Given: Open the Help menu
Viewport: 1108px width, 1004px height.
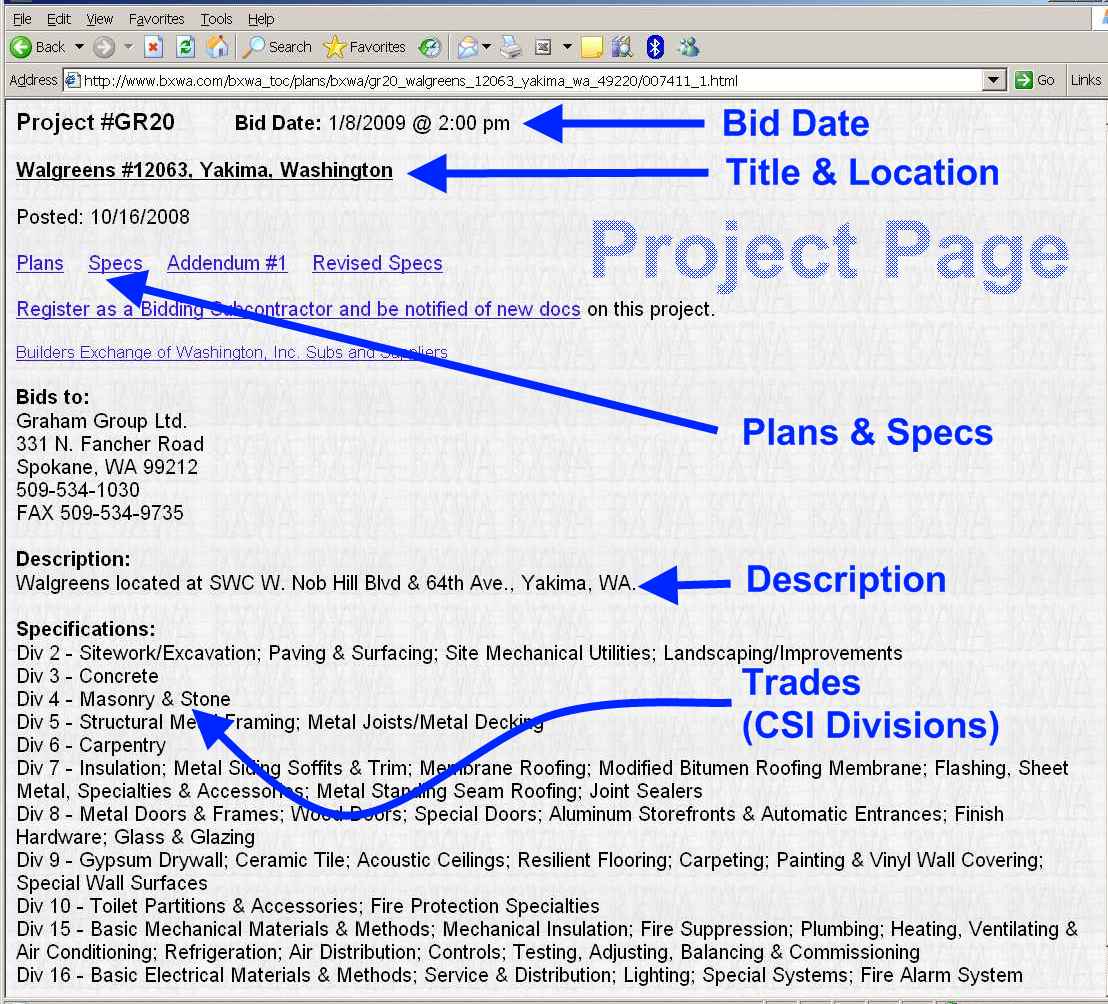Looking at the screenshot, I should [x=261, y=19].
